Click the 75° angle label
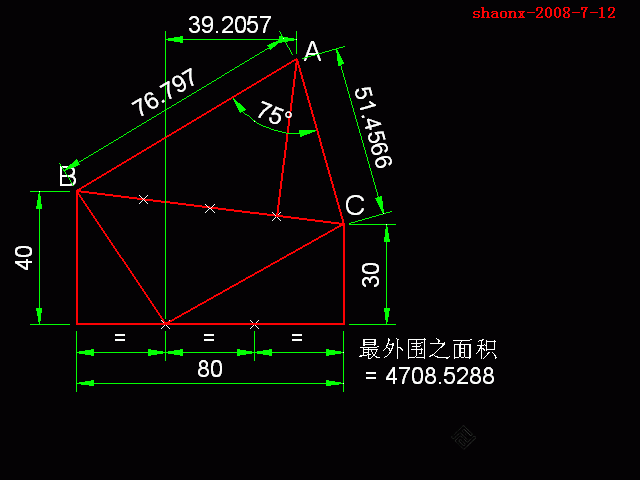Image resolution: width=640 pixels, height=480 pixels. pyautogui.click(x=275, y=113)
